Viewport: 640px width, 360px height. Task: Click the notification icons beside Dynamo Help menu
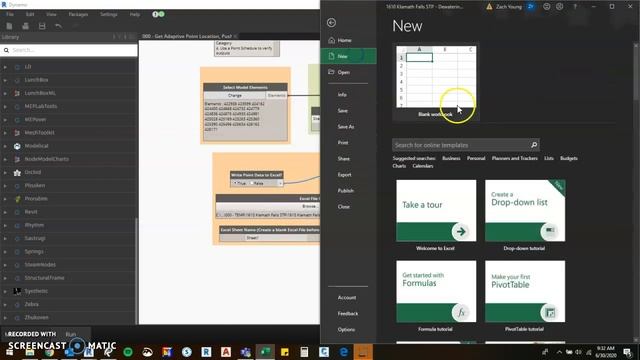point(158,14)
